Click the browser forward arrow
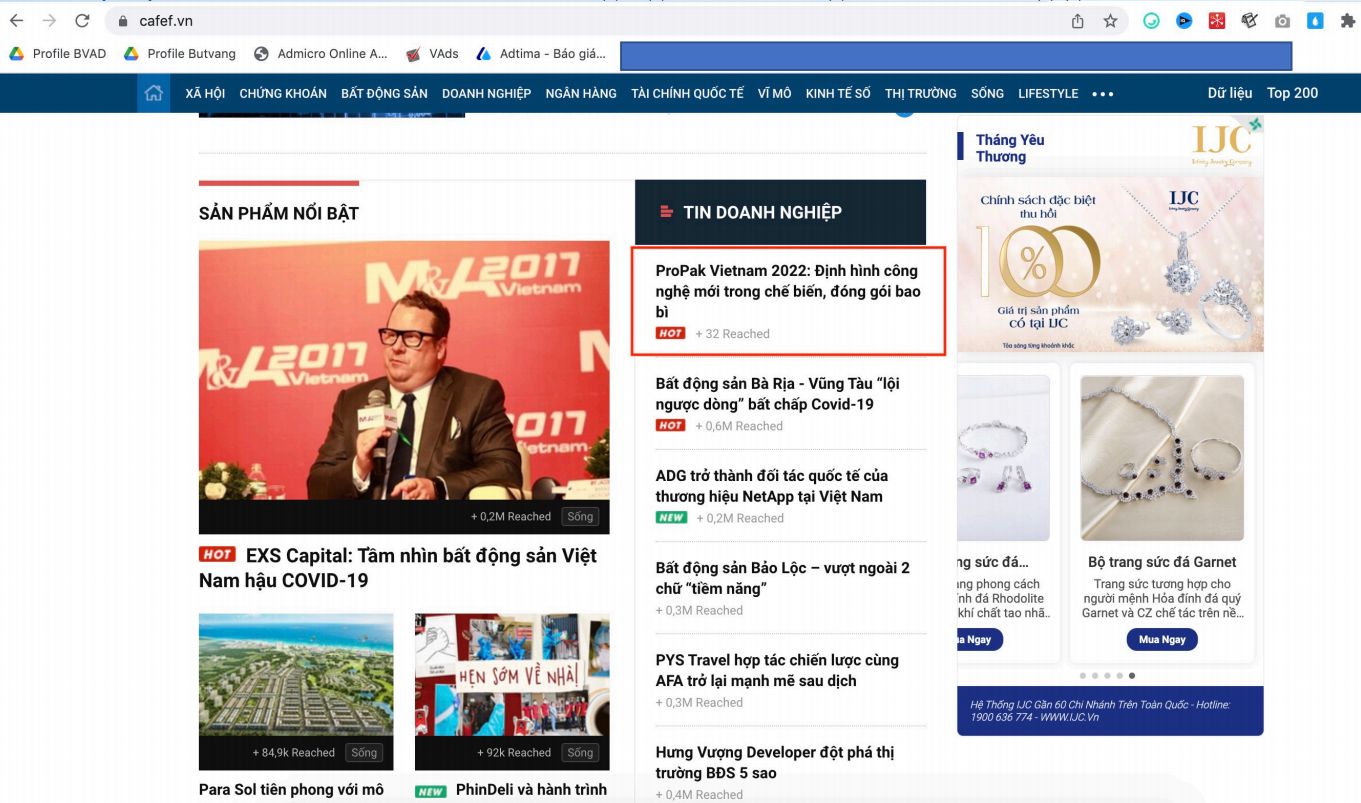 [x=49, y=21]
